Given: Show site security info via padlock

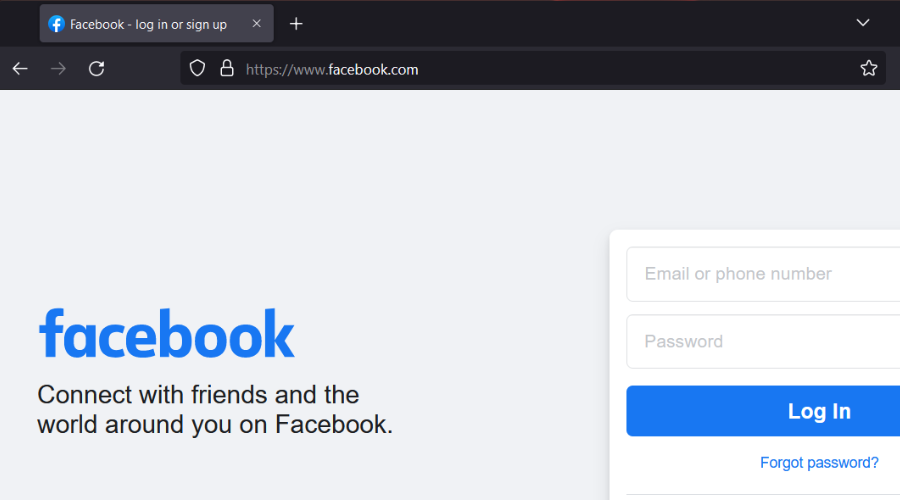Looking at the screenshot, I should tap(227, 69).
